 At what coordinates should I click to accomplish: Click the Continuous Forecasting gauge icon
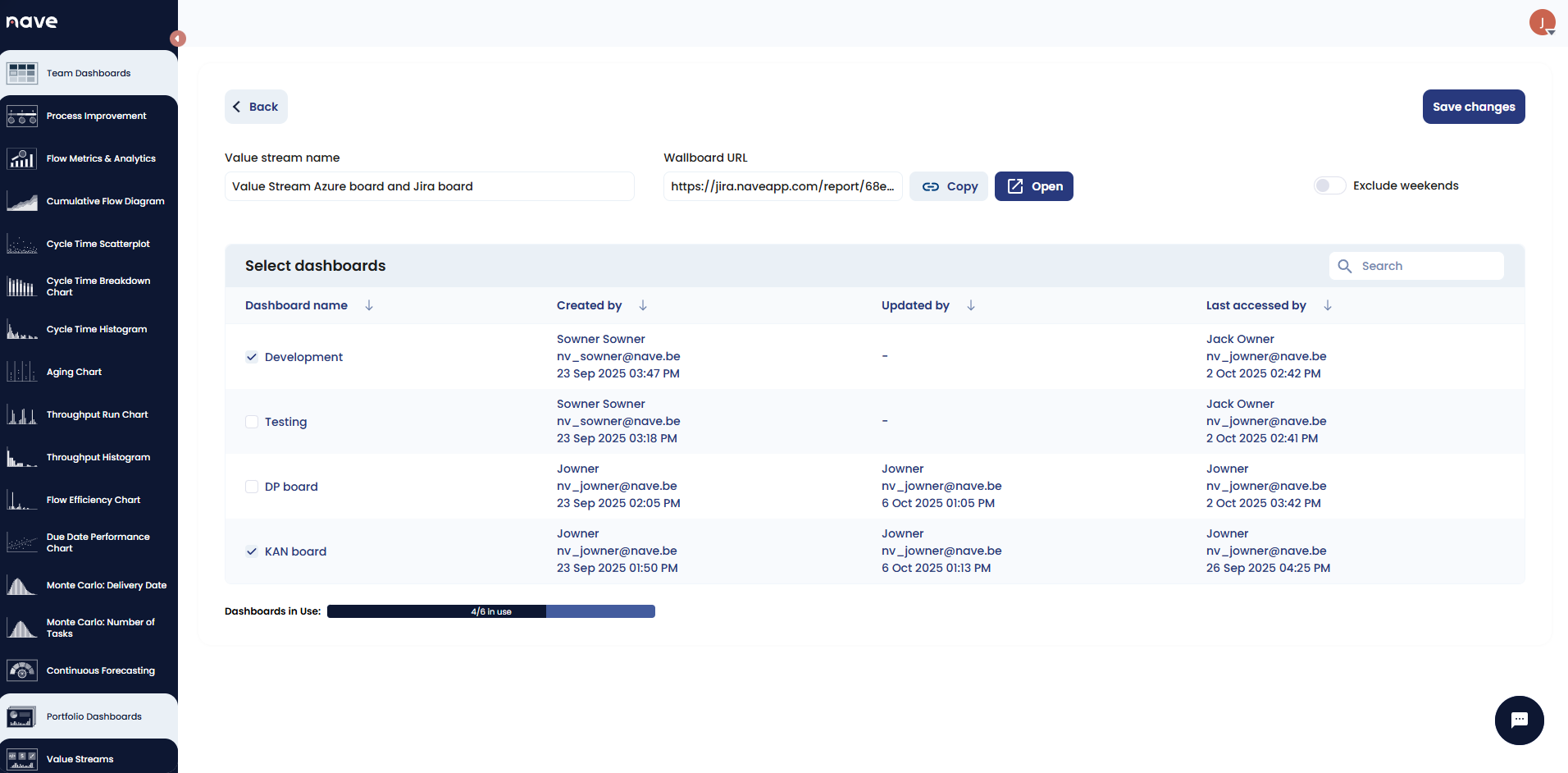click(x=22, y=670)
